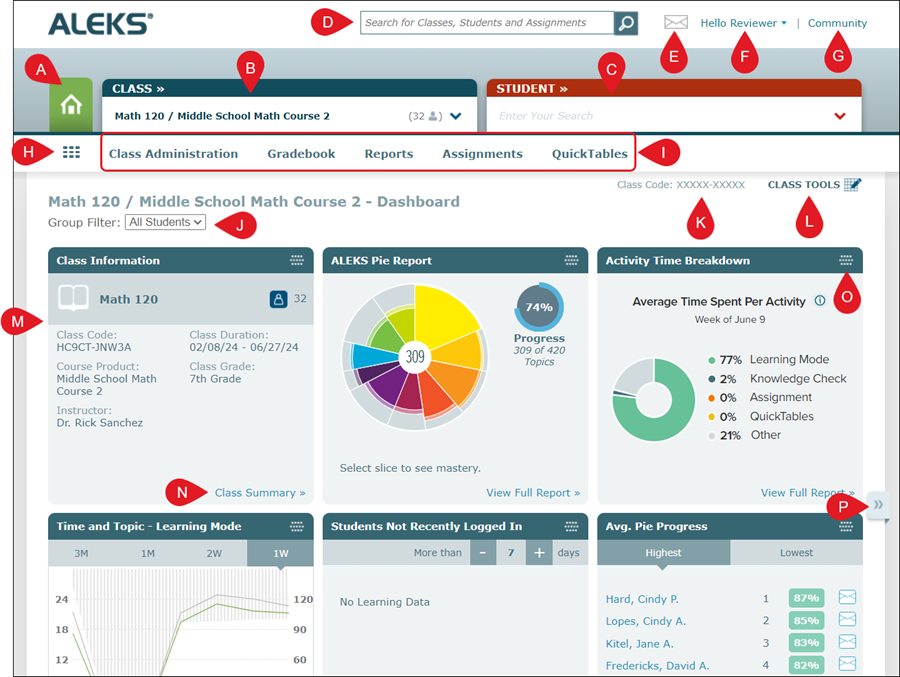This screenshot has width=900, height=677.
Task: Expand the side panel double-arrow
Action: point(877,505)
